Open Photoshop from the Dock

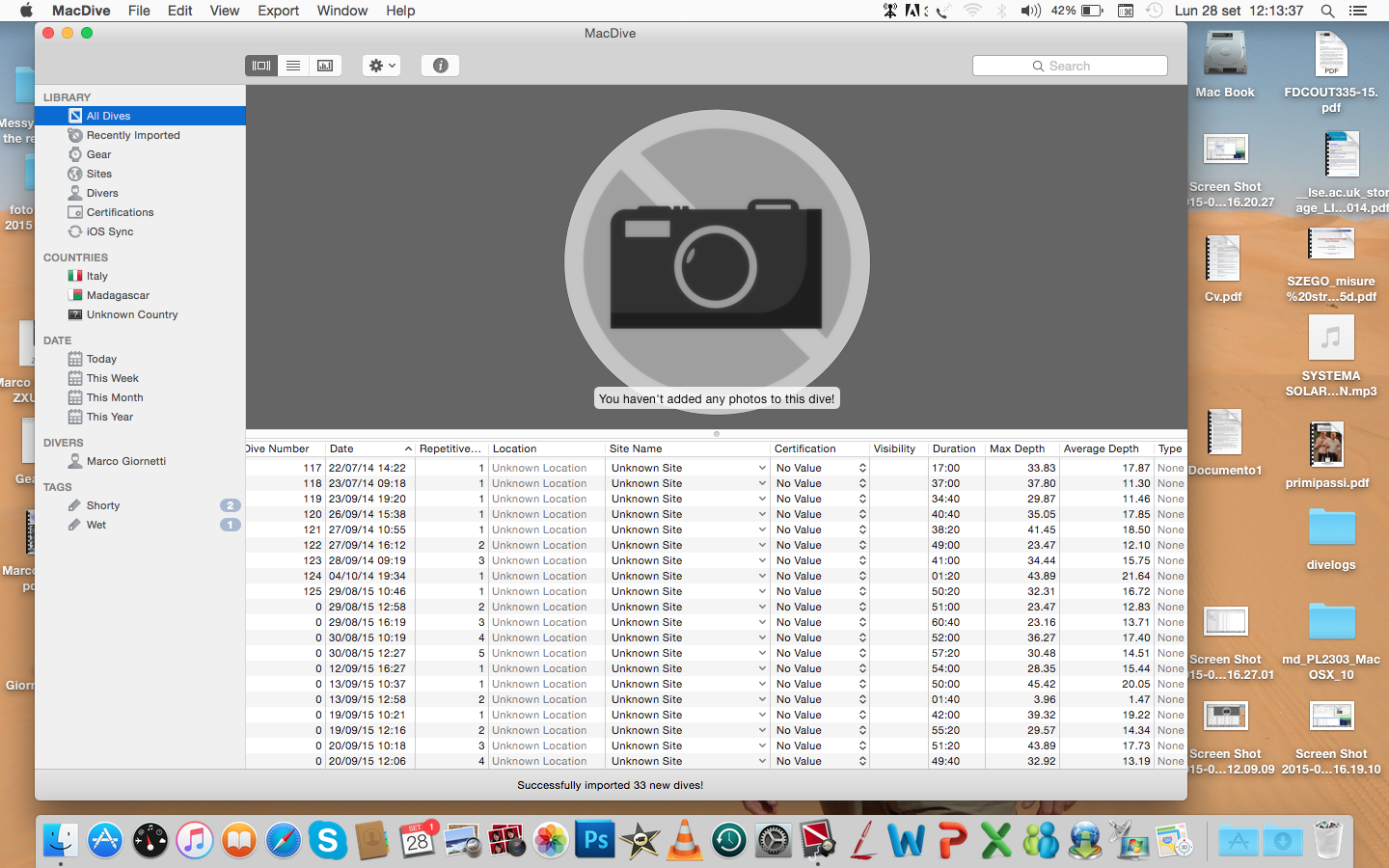click(595, 841)
